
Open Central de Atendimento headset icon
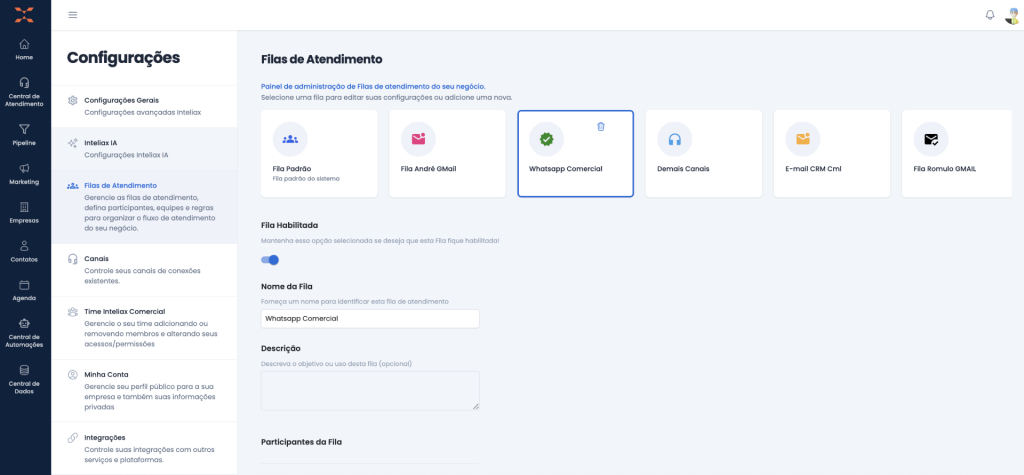[x=24, y=89]
